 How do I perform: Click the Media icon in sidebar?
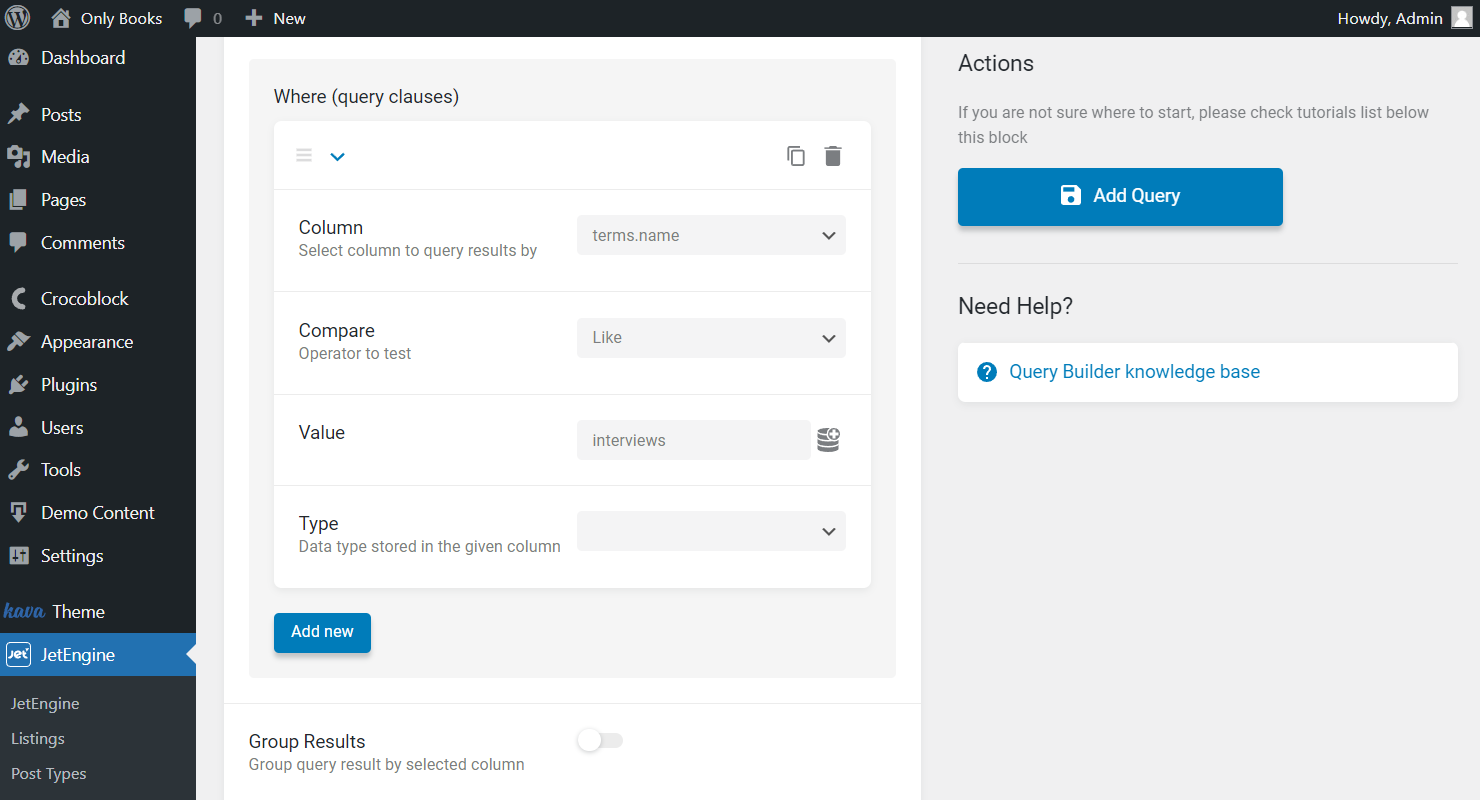(x=18, y=157)
